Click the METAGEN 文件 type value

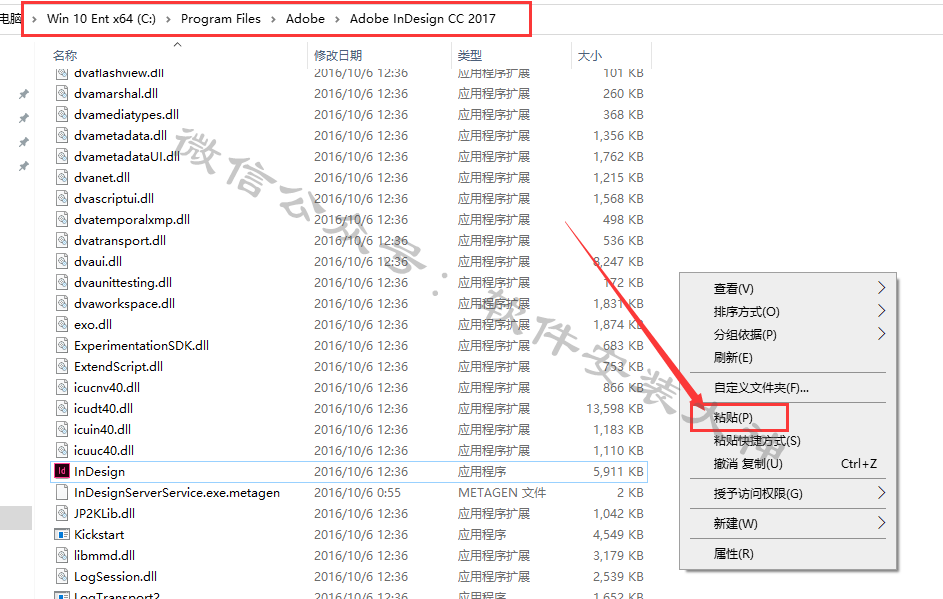502,493
